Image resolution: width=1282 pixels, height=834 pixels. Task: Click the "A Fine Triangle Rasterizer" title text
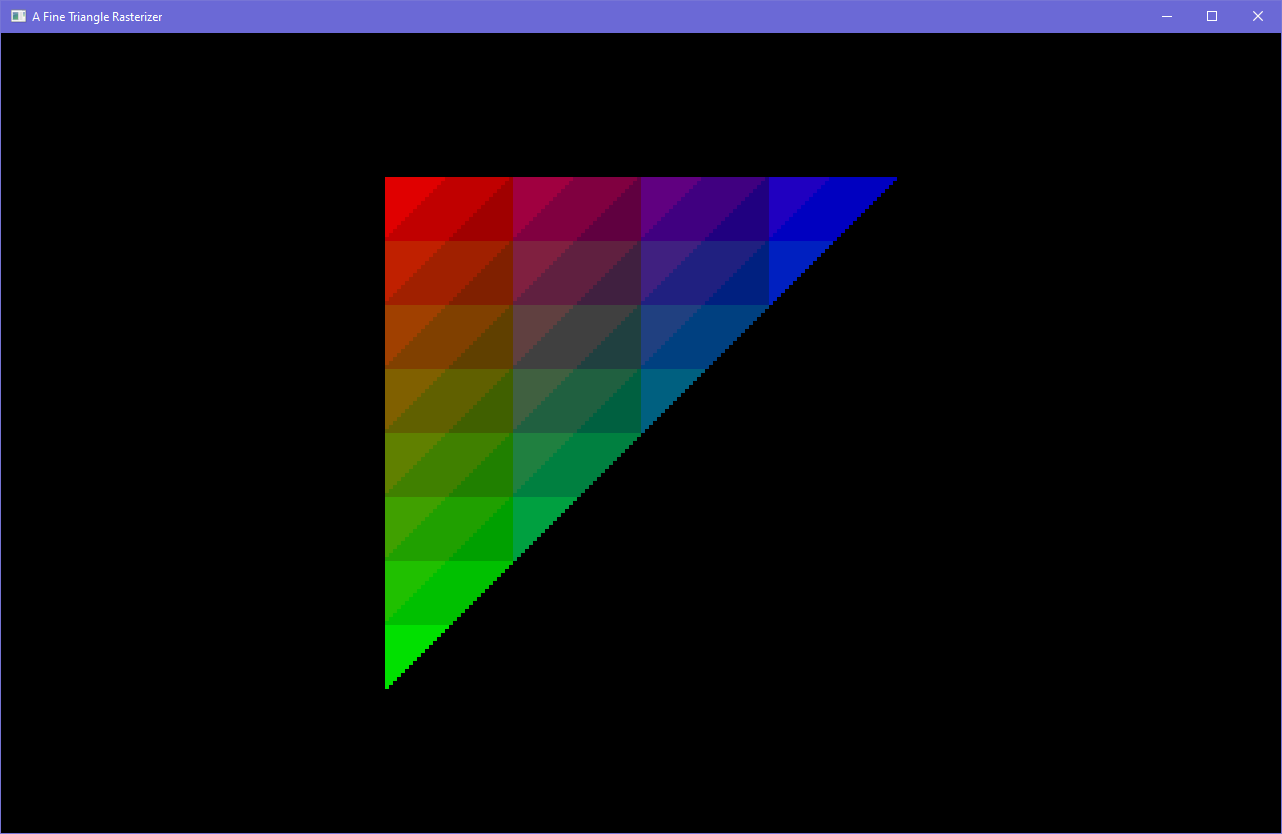click(x=97, y=17)
